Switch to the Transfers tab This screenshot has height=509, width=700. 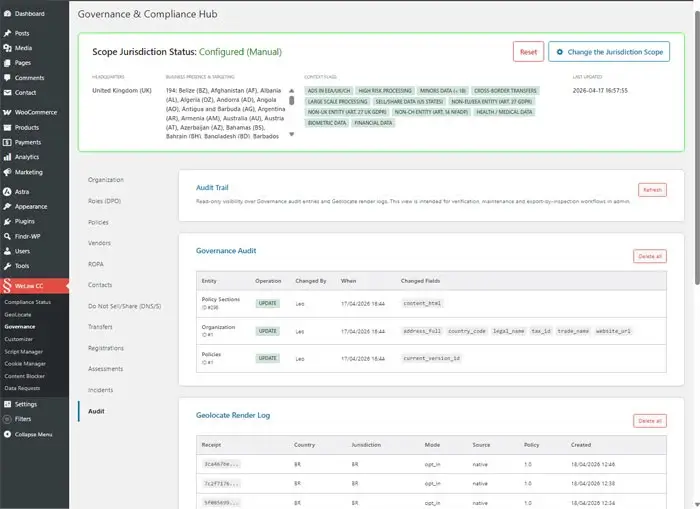(x=100, y=327)
